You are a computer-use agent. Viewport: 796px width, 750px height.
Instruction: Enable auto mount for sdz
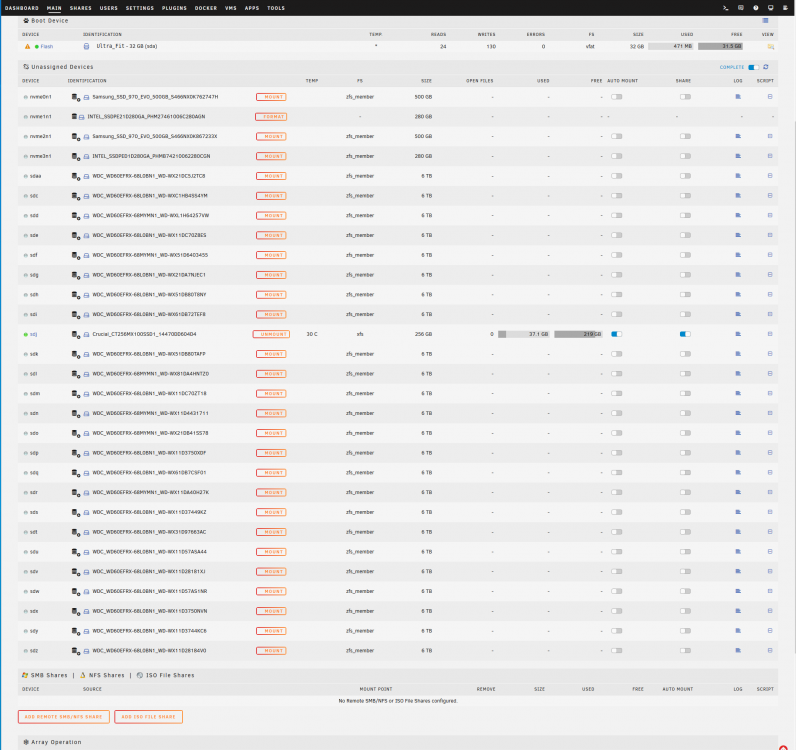616,650
